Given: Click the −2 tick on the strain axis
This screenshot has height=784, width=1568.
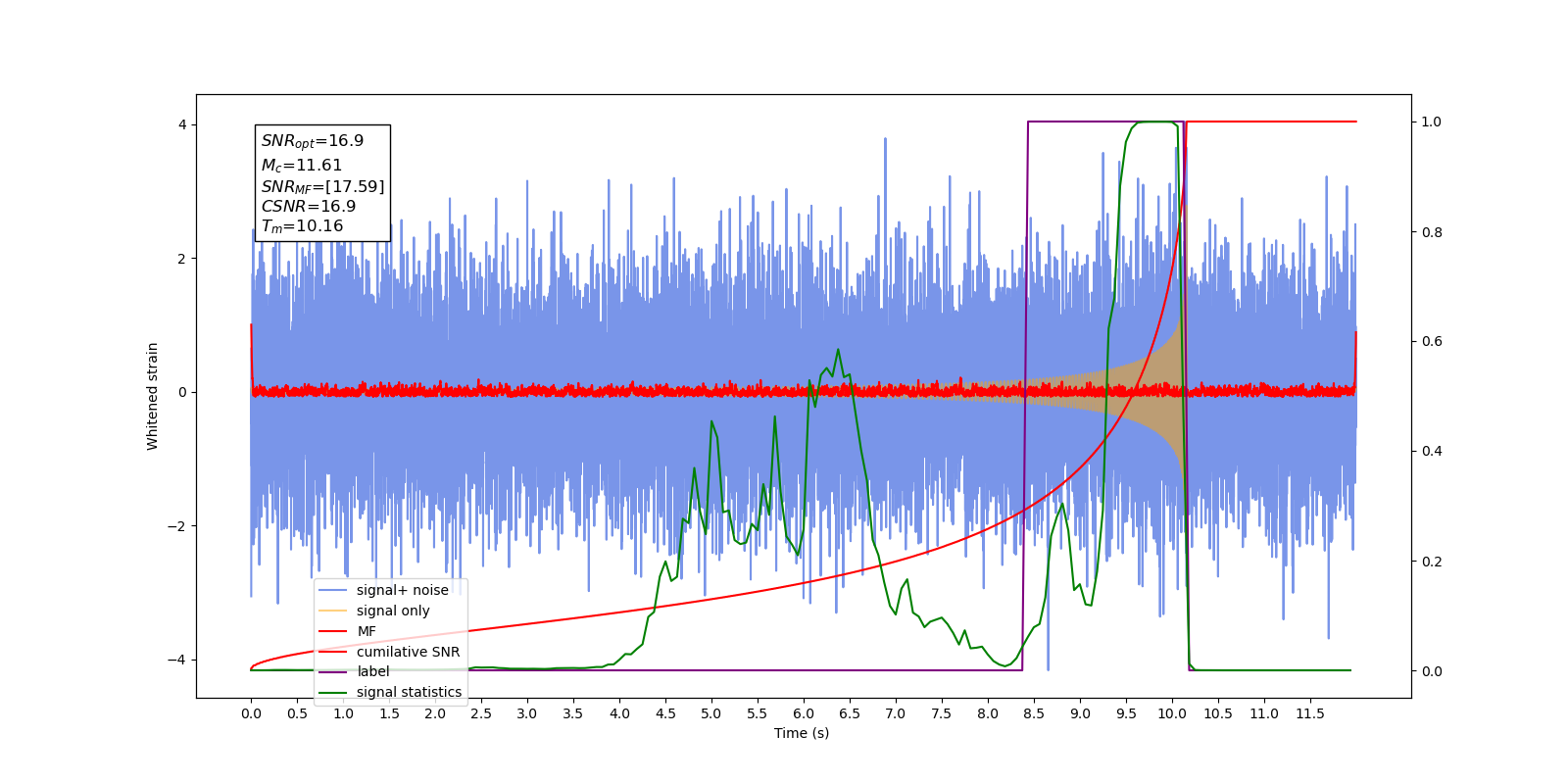Looking at the screenshot, I should point(177,526).
